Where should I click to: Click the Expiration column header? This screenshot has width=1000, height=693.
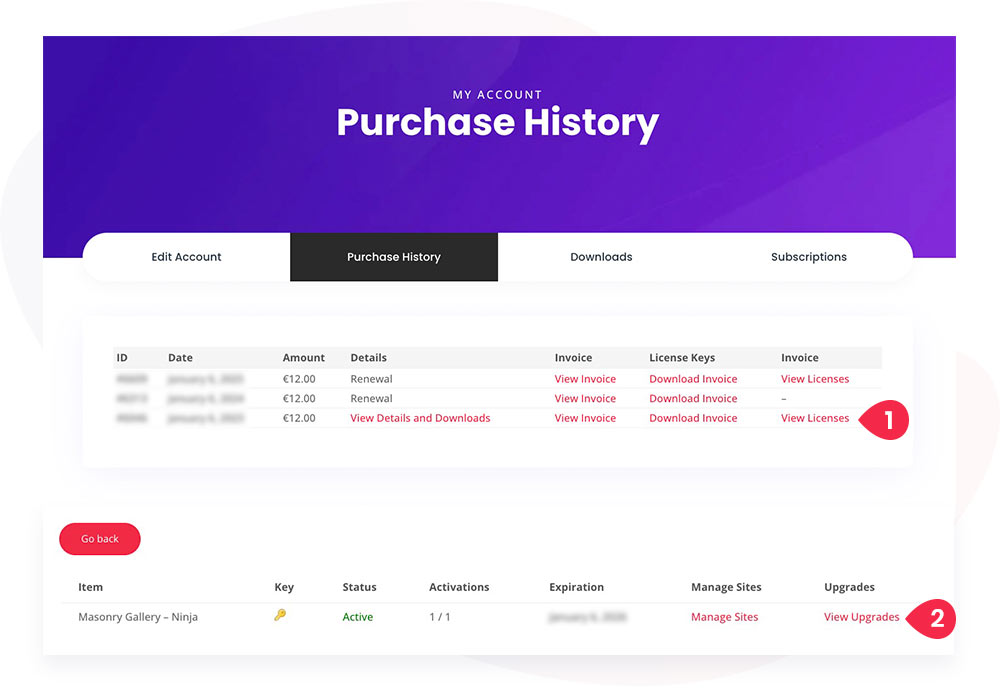(577, 587)
